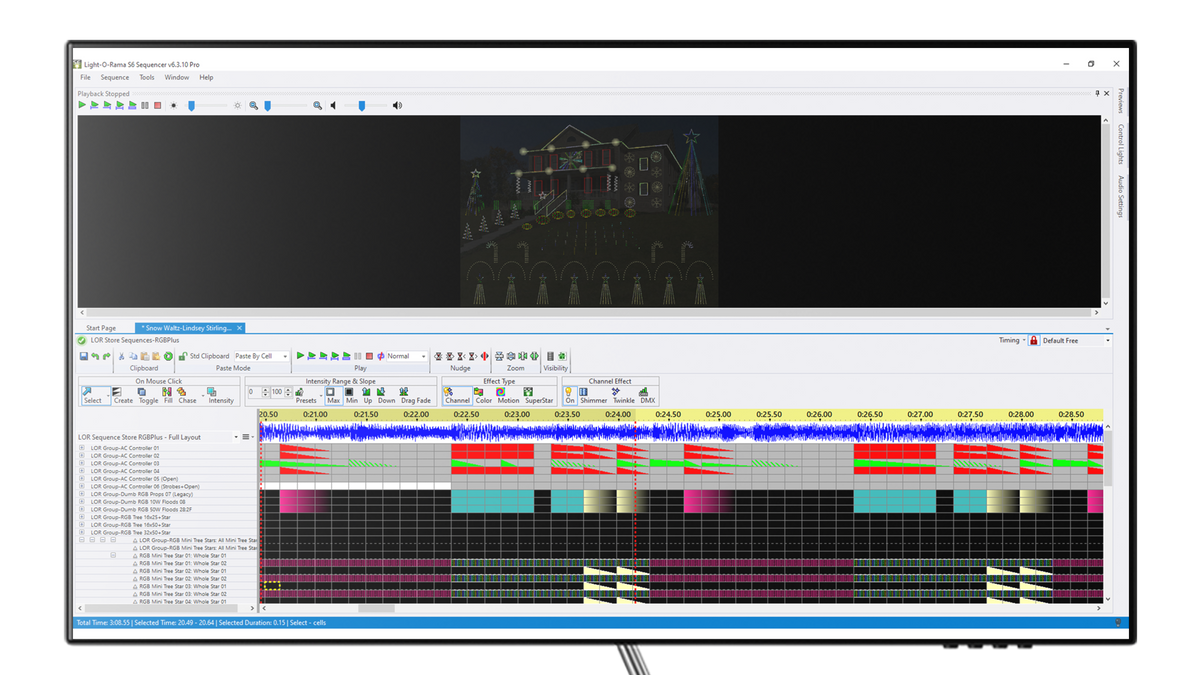Click the zoom out magnifier in preview toolbar
1200x675 pixels.
(254, 105)
